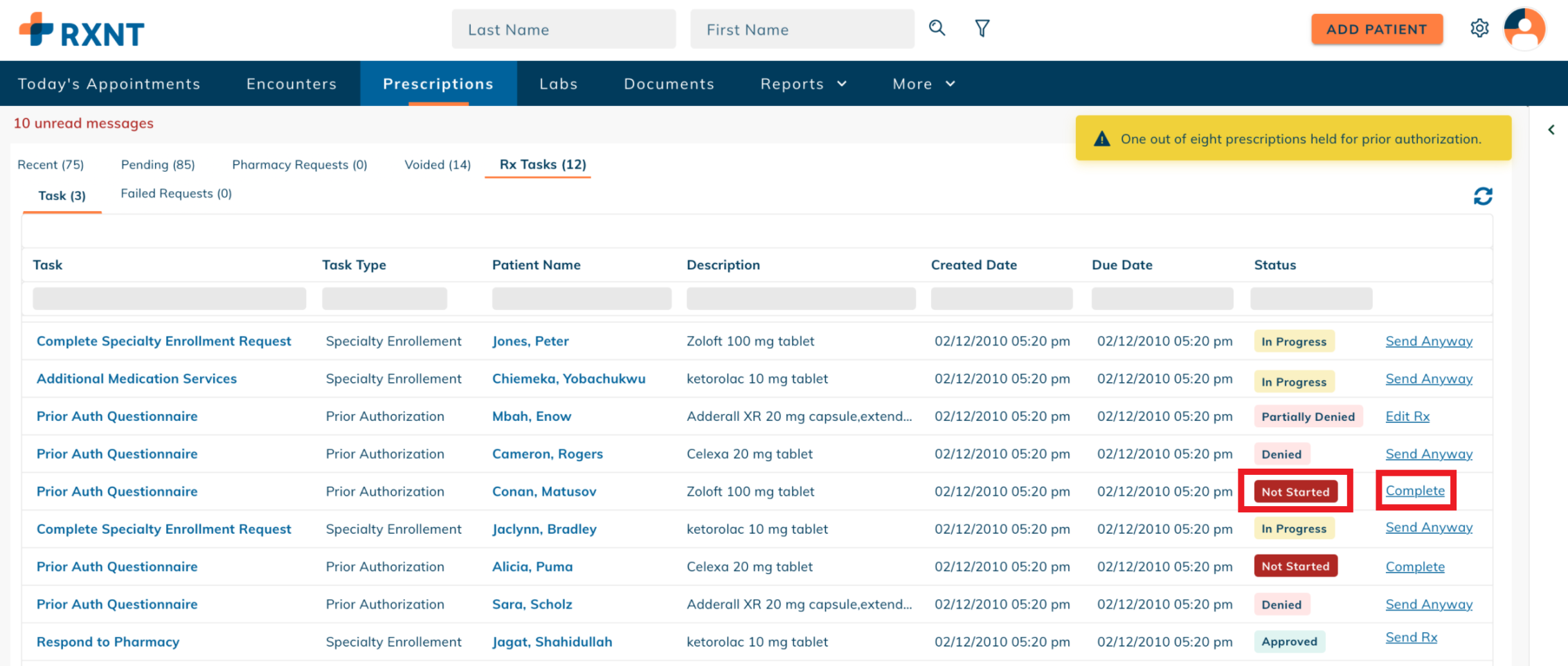
Task: Expand the Reports dropdown menu
Action: [803, 84]
